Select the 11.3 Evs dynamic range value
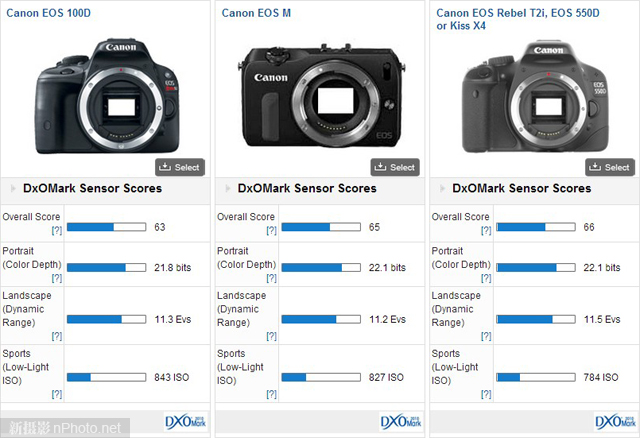This screenshot has width=640, height=438. coord(173,319)
